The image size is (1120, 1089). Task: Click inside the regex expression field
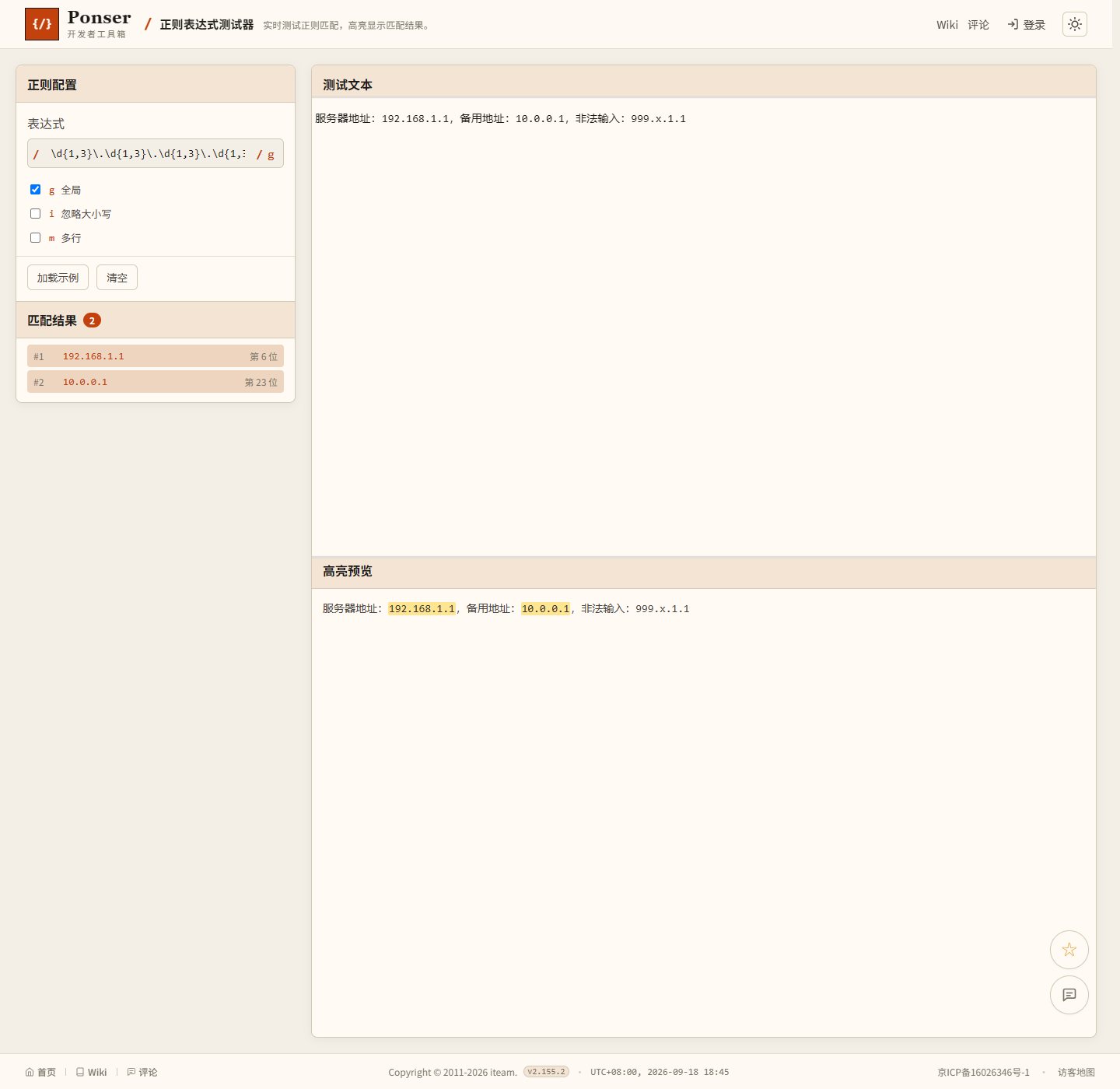tap(148, 154)
